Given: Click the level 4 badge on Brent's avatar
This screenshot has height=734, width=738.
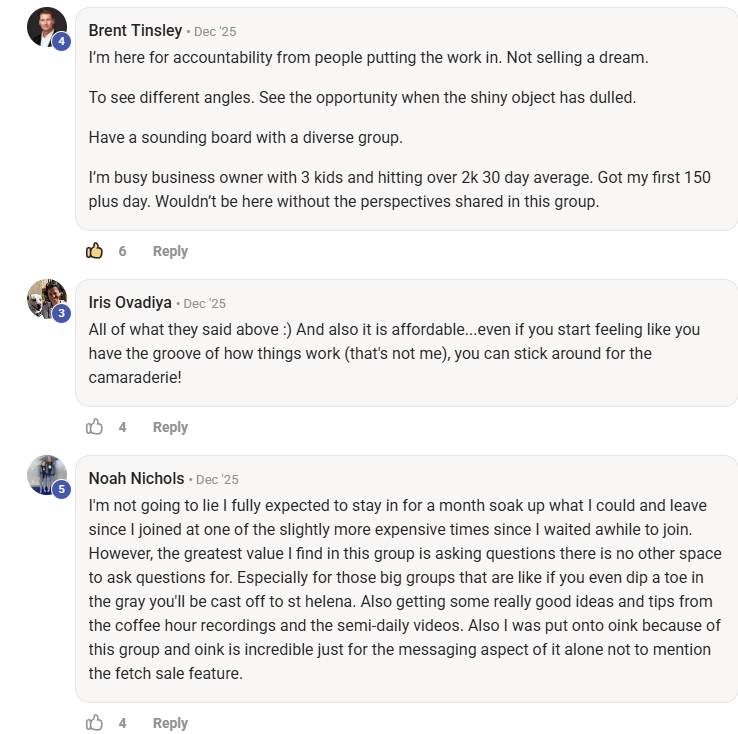Looking at the screenshot, I should coord(62,41).
